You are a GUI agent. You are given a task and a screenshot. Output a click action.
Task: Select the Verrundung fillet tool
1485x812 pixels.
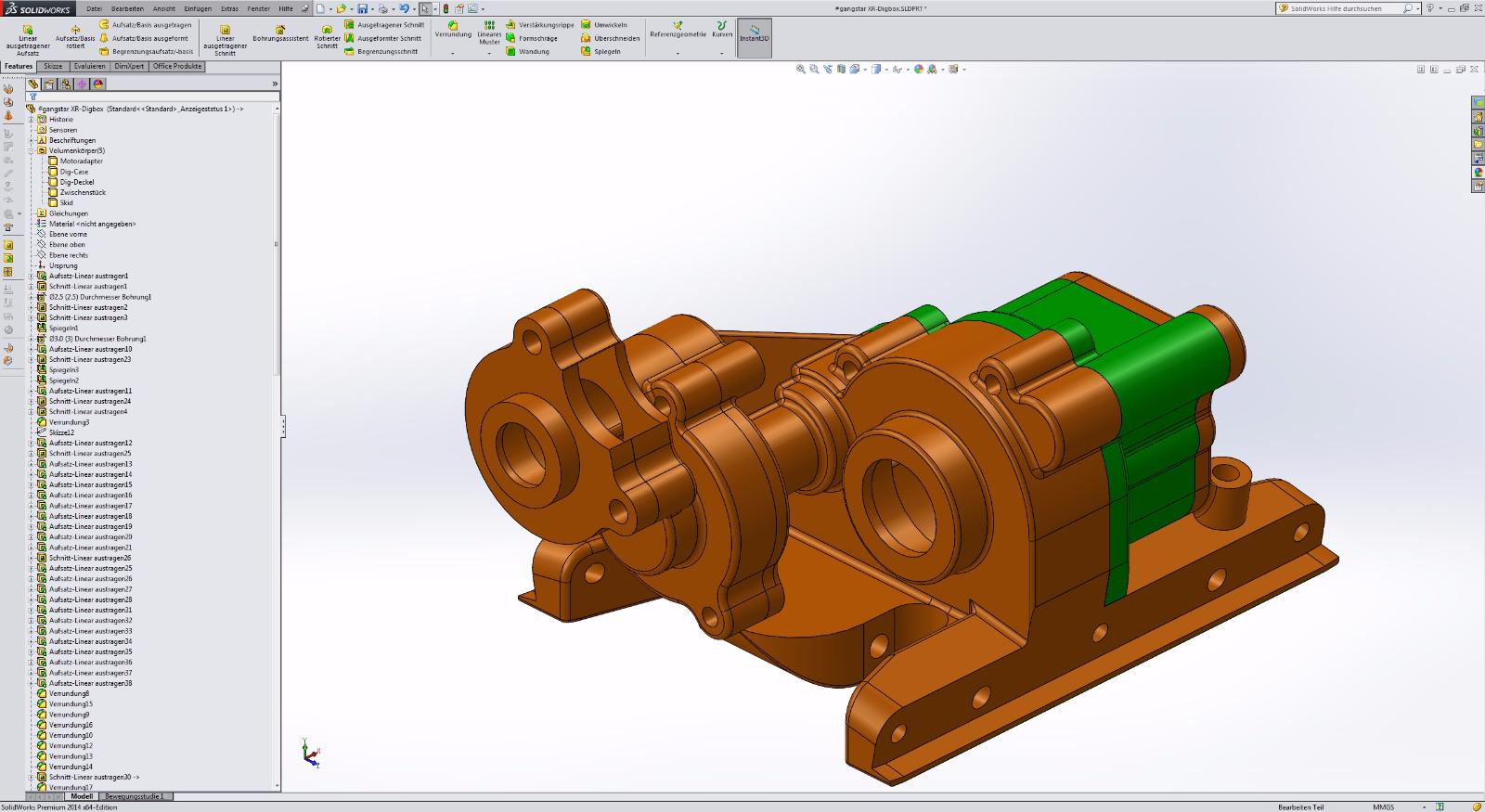point(453,29)
